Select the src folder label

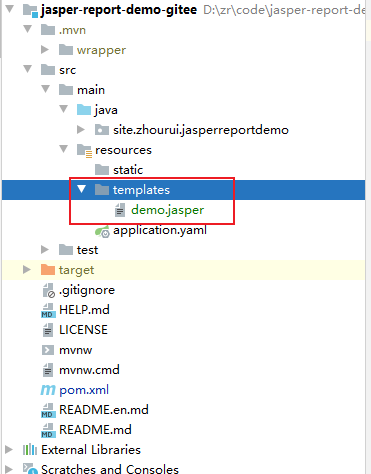[x=68, y=70]
